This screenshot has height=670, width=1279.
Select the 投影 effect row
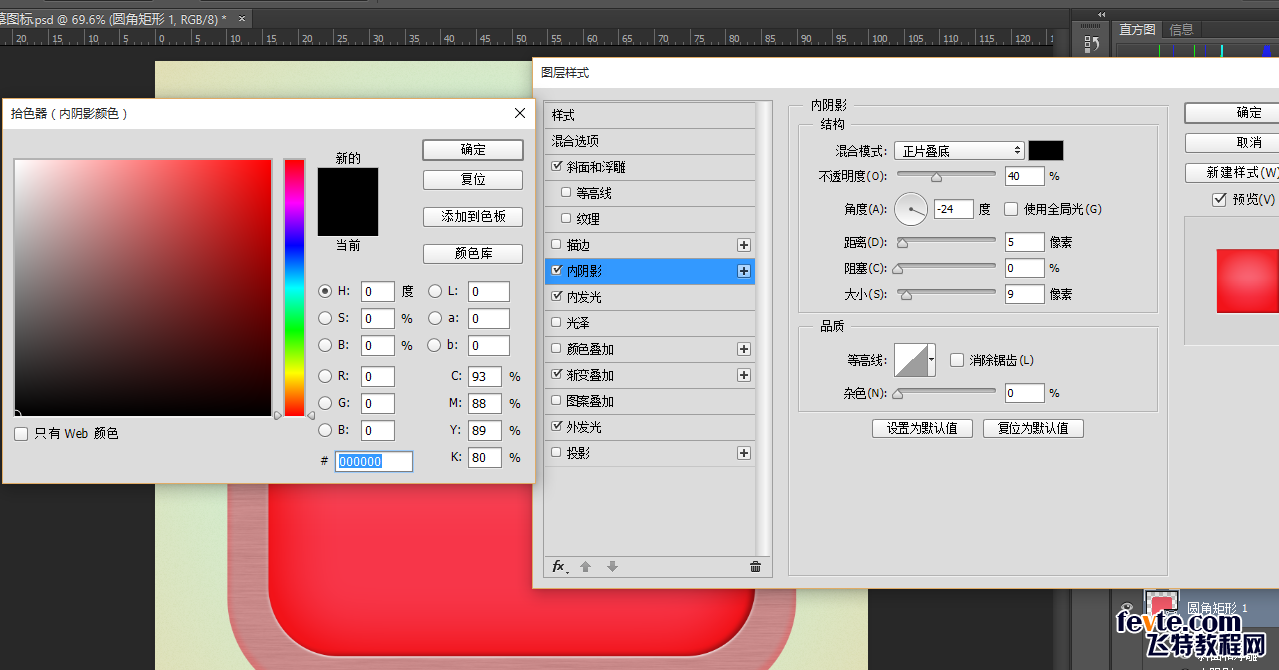(649, 453)
